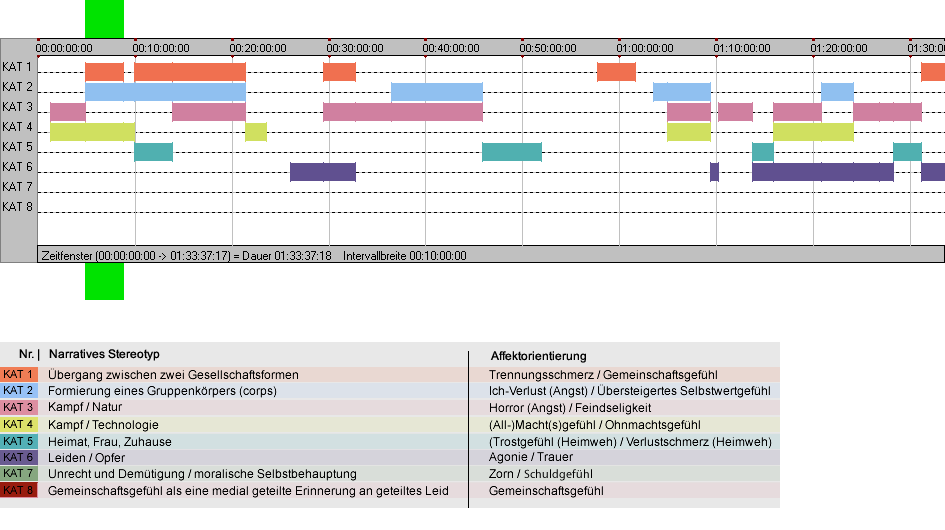The height and width of the screenshot is (530, 945).
Task: Select the purple KAT 6 segment before 00:30
Action: point(323,171)
